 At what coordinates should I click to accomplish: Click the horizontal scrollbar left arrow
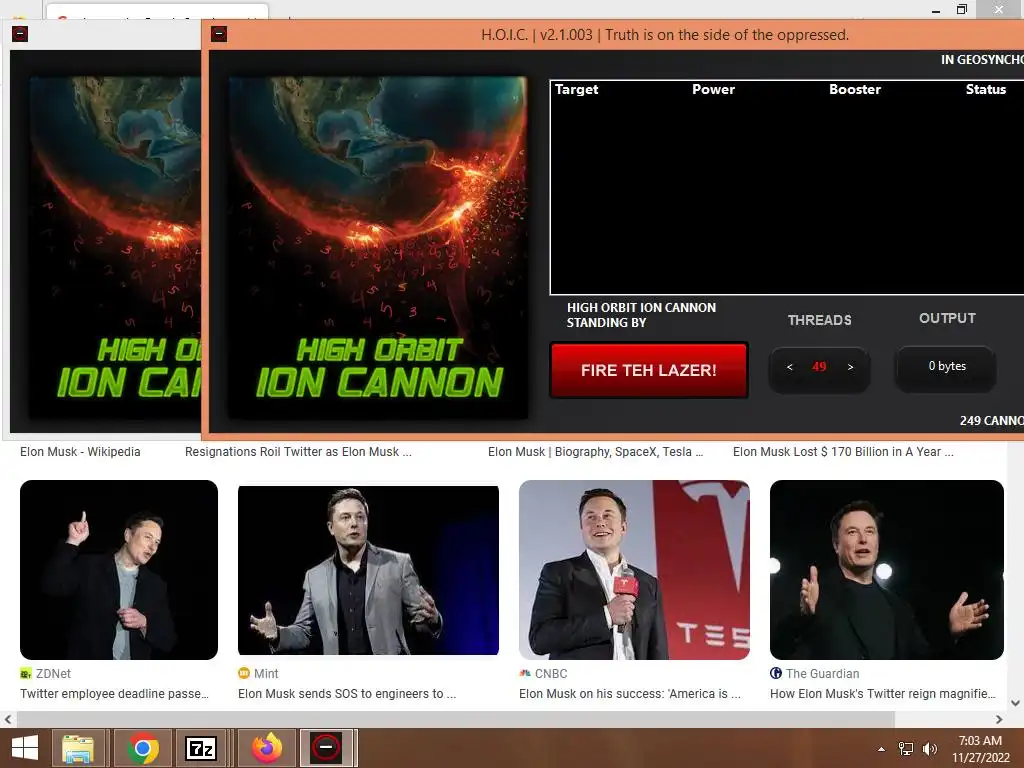point(8,720)
